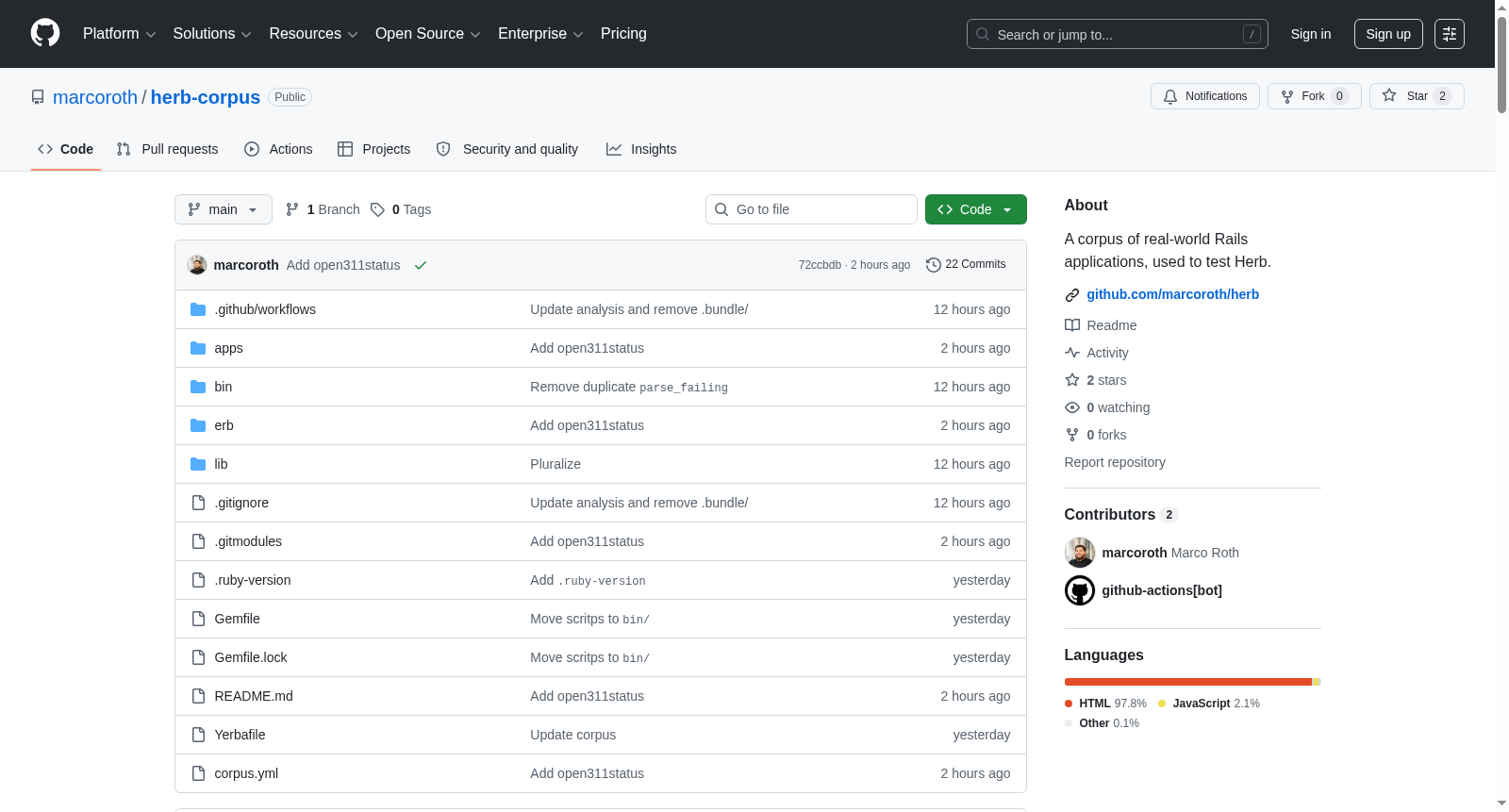Click the stars icon in About
The width and height of the screenshot is (1509, 812).
click(1072, 380)
